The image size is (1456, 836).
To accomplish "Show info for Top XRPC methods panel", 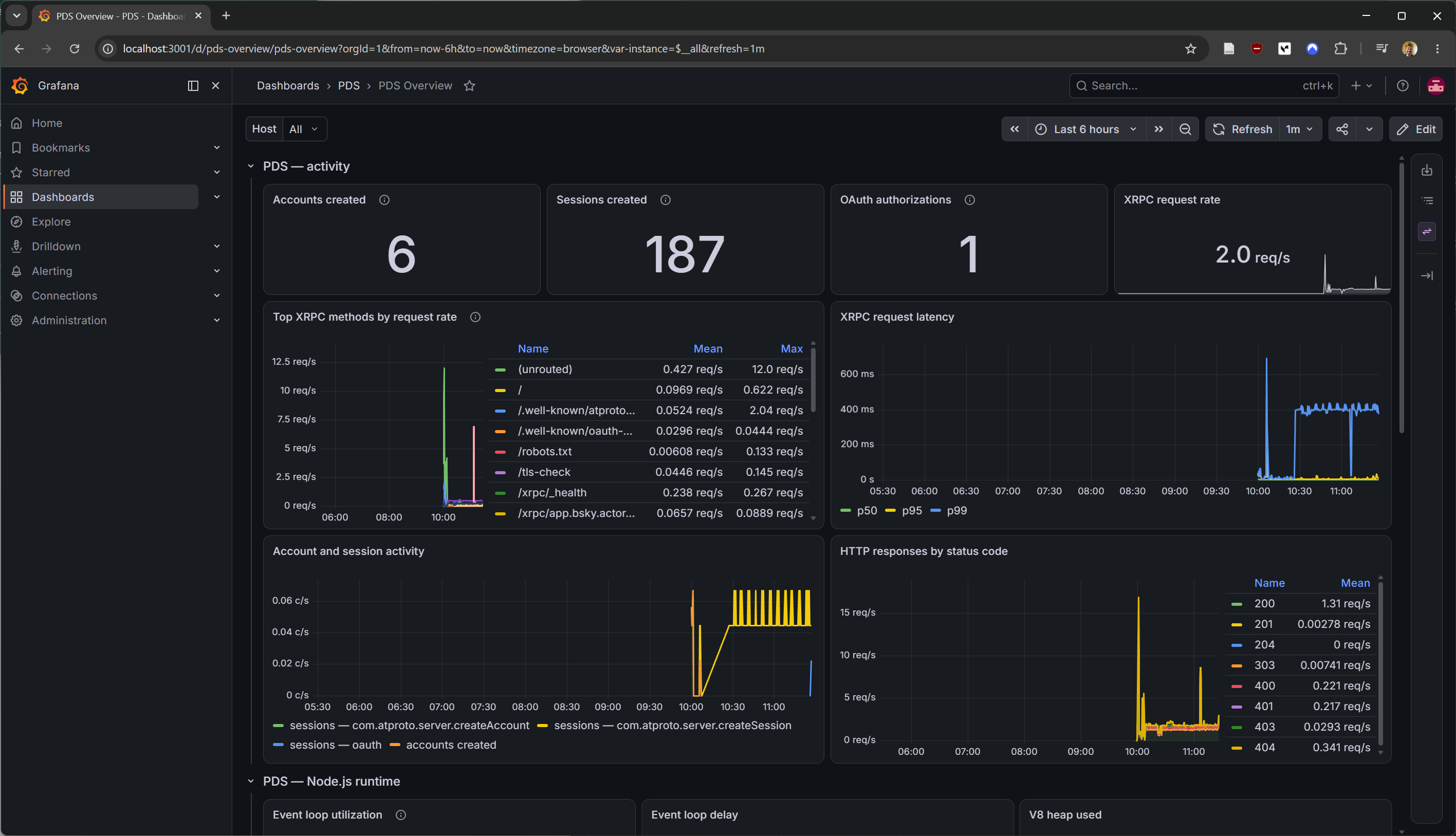I will [475, 317].
